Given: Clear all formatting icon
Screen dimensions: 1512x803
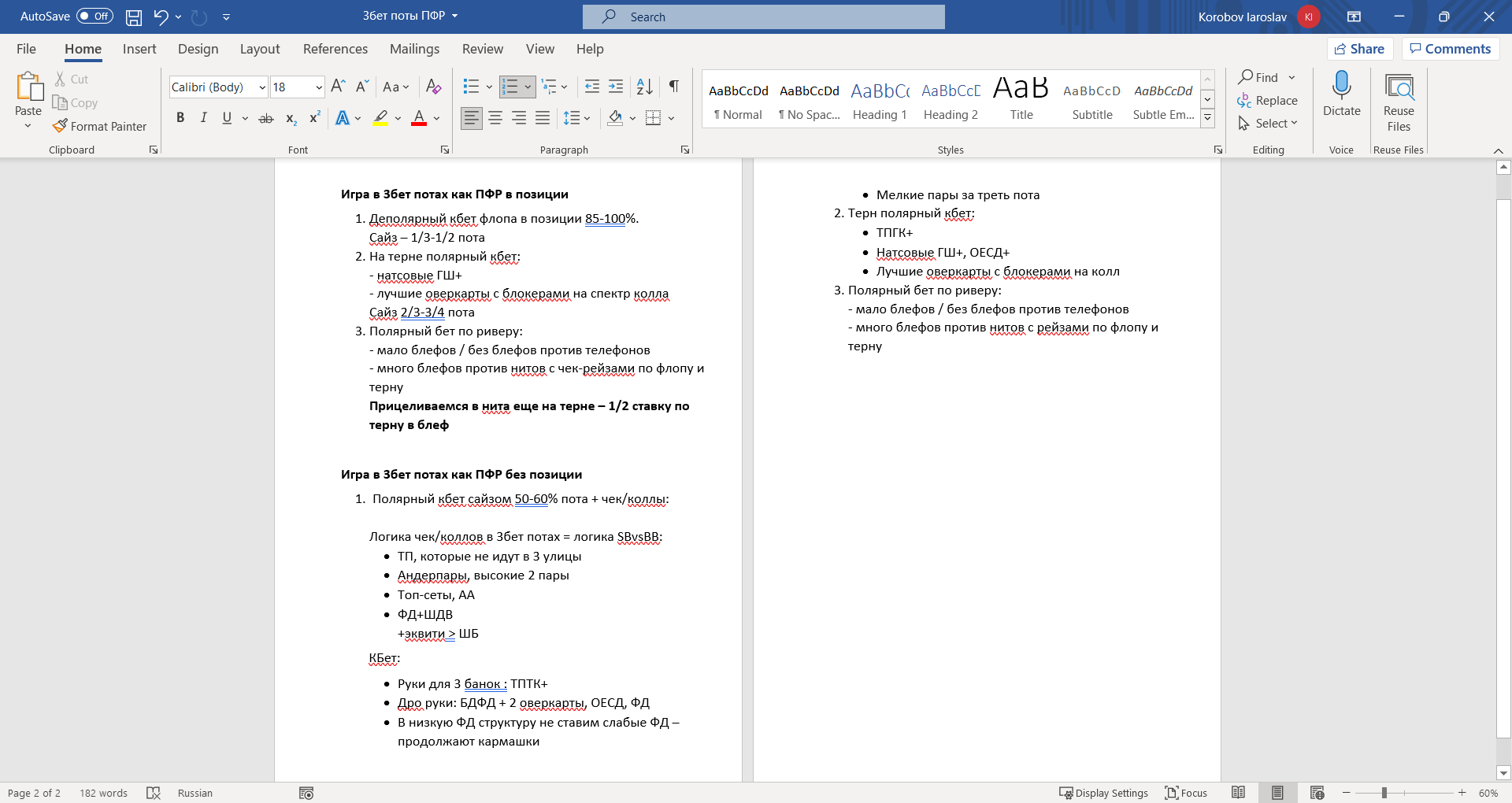Looking at the screenshot, I should [433, 87].
